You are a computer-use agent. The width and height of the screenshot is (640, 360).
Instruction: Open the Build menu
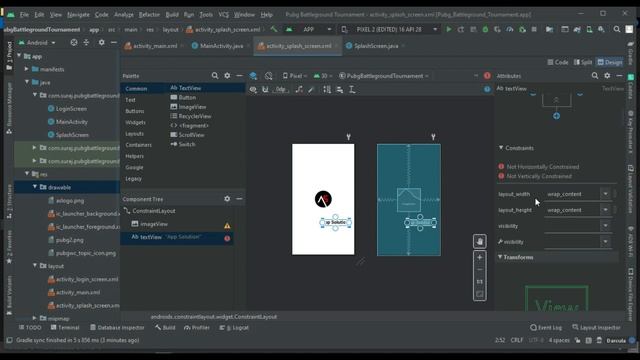coord(172,15)
